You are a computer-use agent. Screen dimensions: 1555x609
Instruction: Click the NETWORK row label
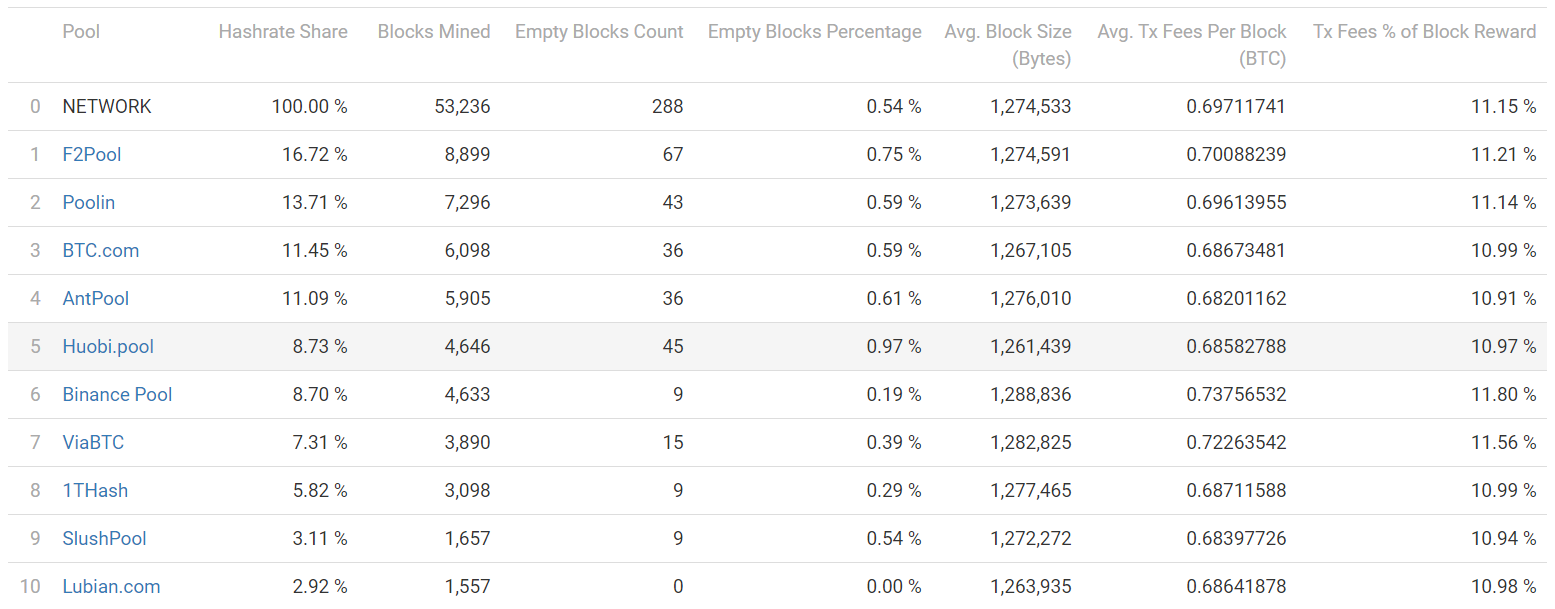107,106
